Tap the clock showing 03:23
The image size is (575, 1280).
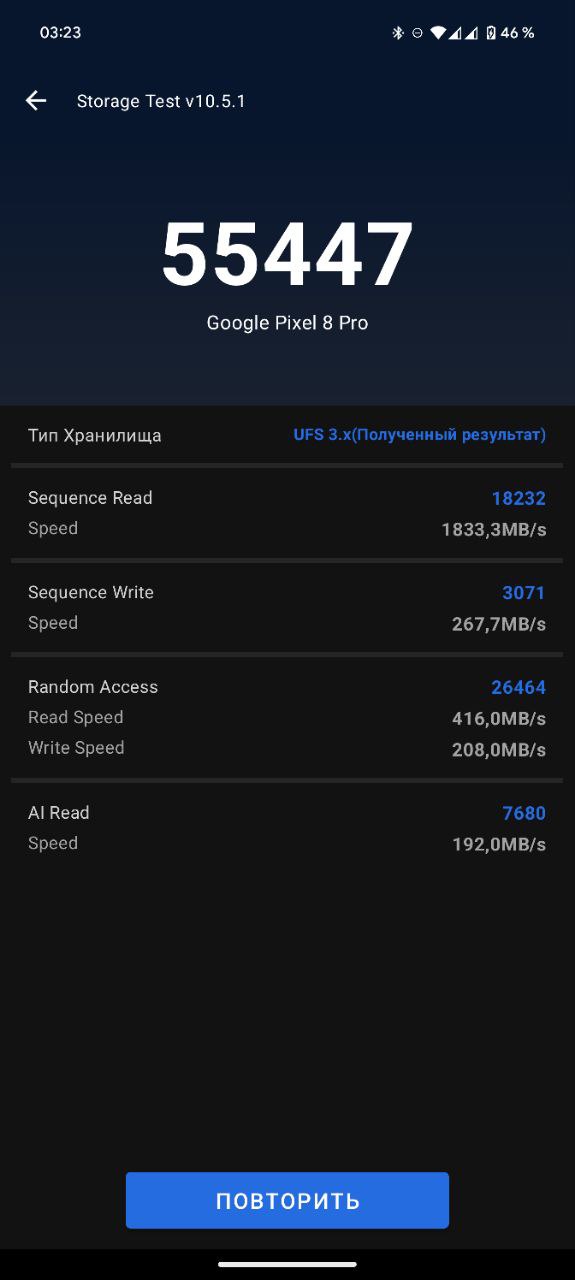[x=60, y=33]
